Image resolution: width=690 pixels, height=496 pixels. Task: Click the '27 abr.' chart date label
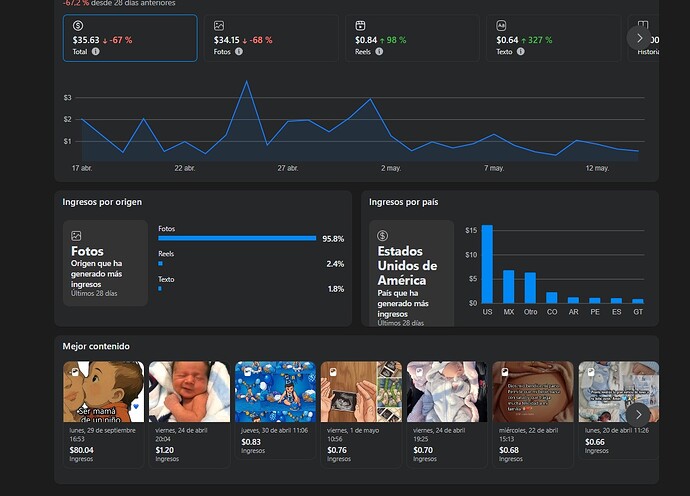(x=288, y=168)
